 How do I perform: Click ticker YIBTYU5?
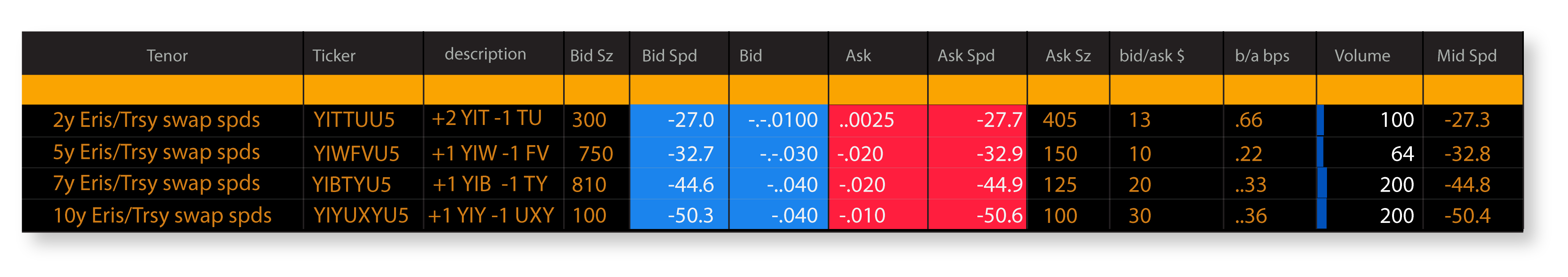[x=351, y=184]
